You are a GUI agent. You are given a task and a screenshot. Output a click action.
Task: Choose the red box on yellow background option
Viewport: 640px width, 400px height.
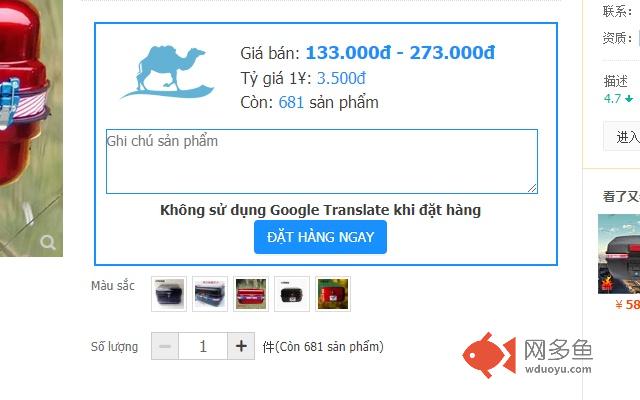pyautogui.click(x=333, y=294)
